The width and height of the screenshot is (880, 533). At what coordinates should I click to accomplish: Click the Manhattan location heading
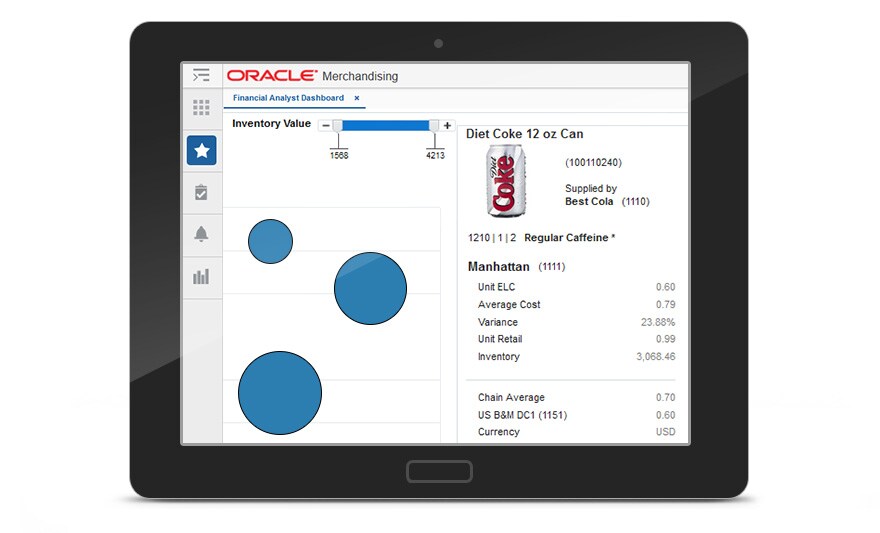pyautogui.click(x=499, y=266)
